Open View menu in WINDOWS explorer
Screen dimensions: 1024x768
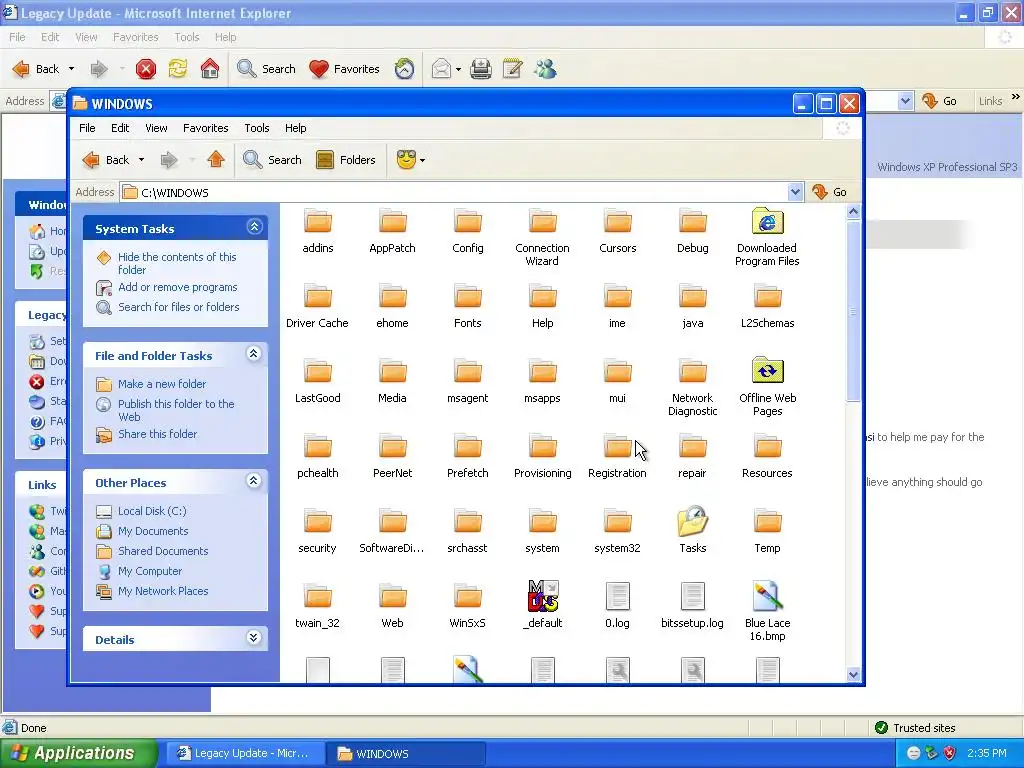point(156,128)
